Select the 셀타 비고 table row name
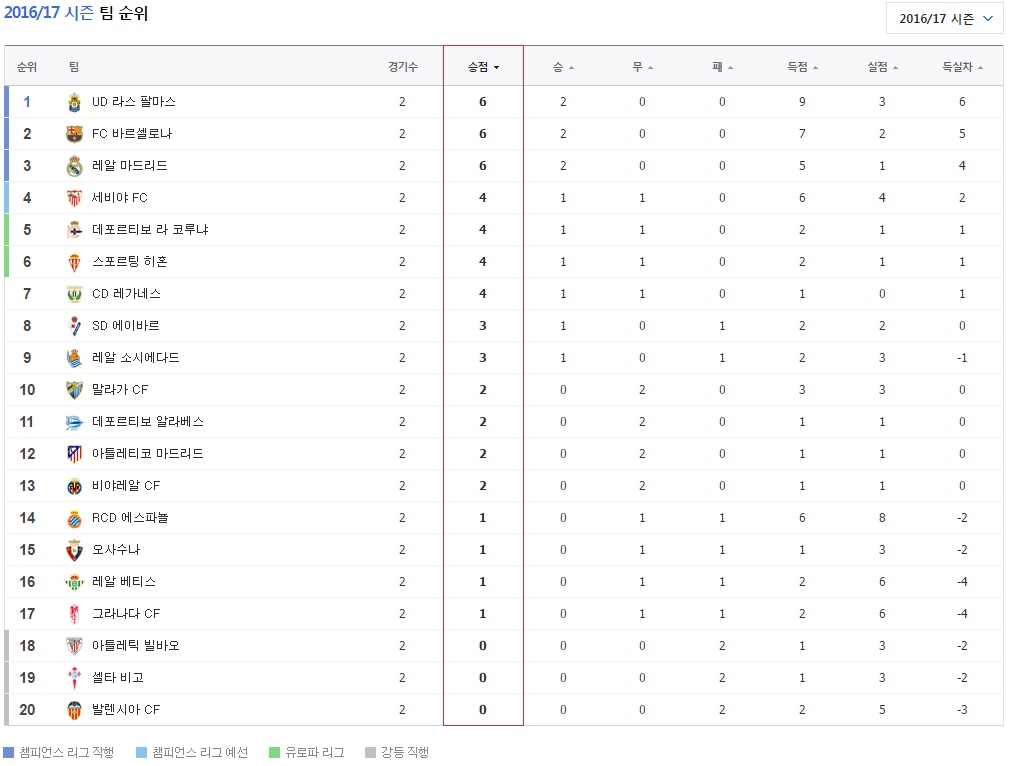The width and height of the screenshot is (1014, 766). 117,678
